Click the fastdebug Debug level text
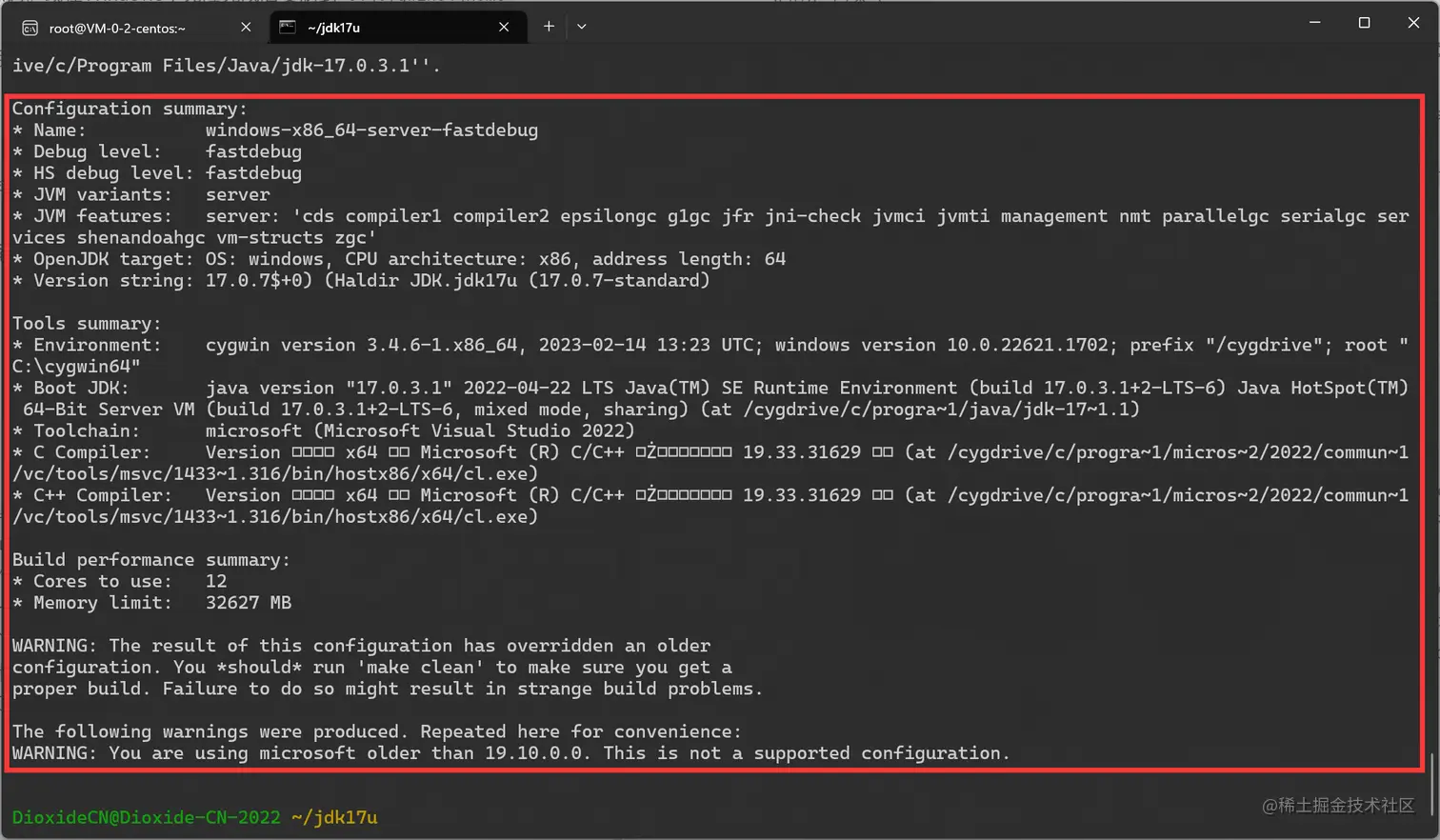This screenshot has width=1440, height=840. pyautogui.click(x=253, y=150)
